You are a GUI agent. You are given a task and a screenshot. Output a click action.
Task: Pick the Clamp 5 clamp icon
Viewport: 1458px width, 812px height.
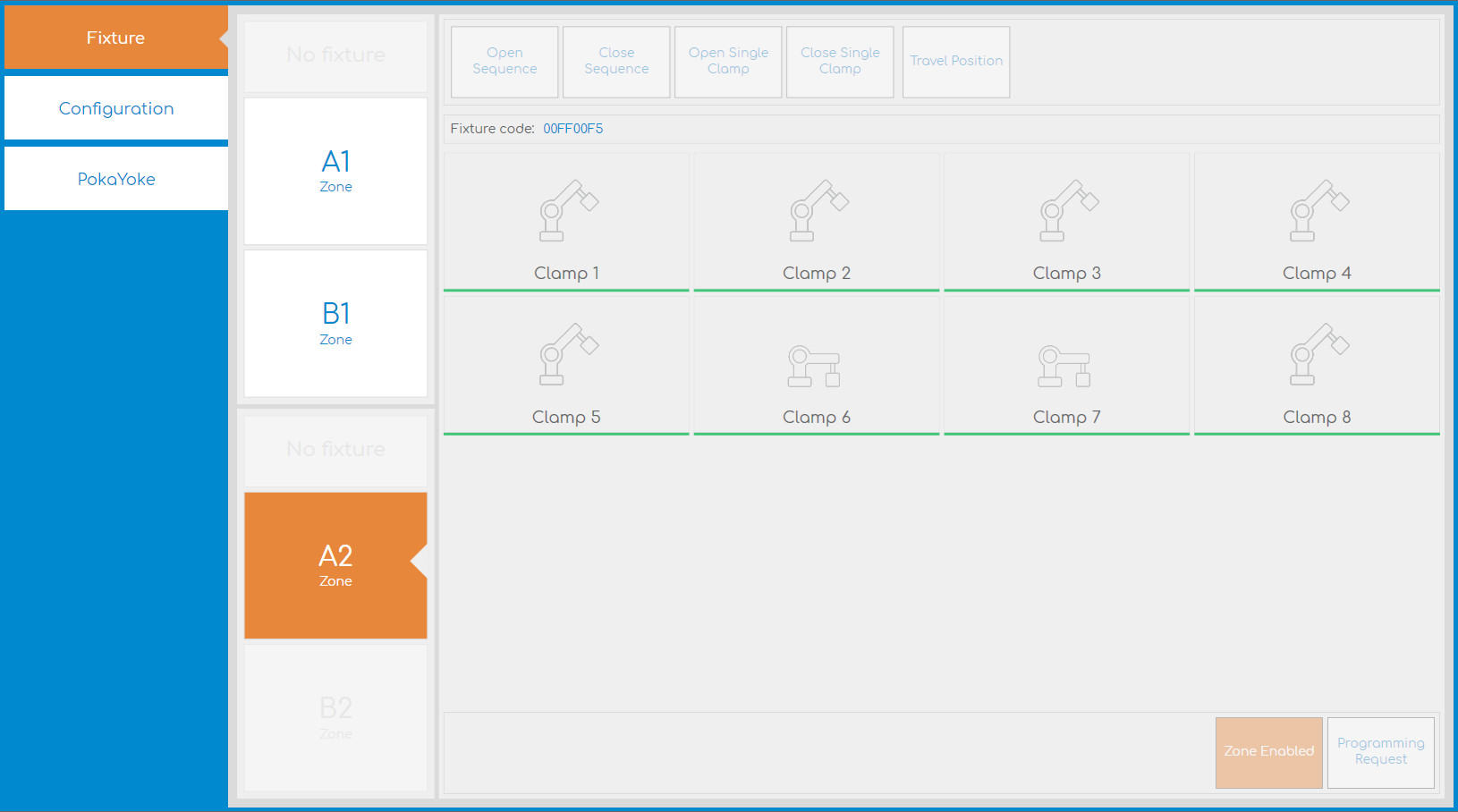click(567, 355)
